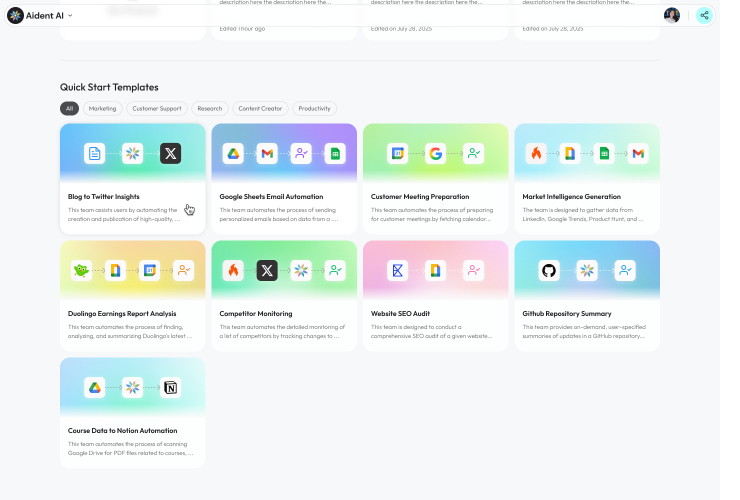This screenshot has height=500, width=740.
Task: Click Google Sheets icon in Market Intelligence card
Action: coord(604,153)
